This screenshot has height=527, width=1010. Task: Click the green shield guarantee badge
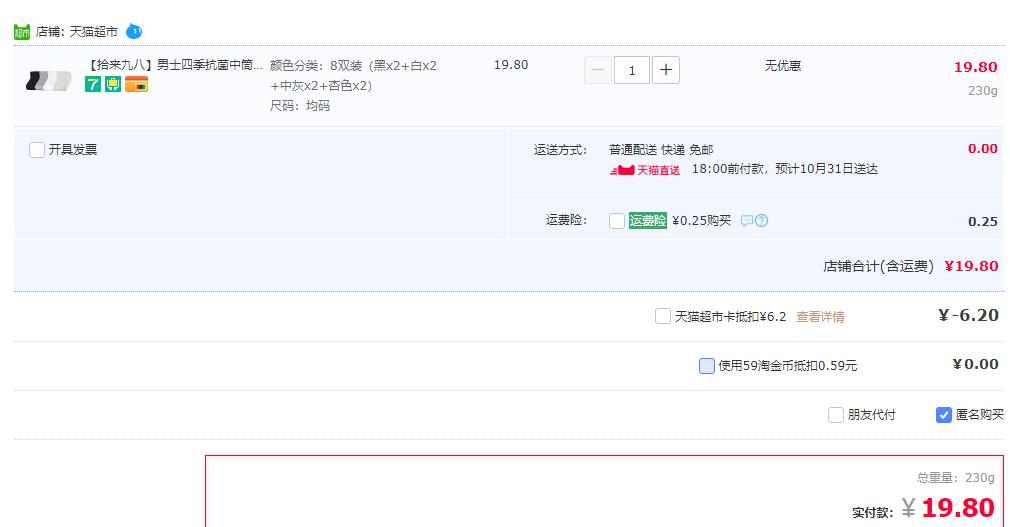113,84
